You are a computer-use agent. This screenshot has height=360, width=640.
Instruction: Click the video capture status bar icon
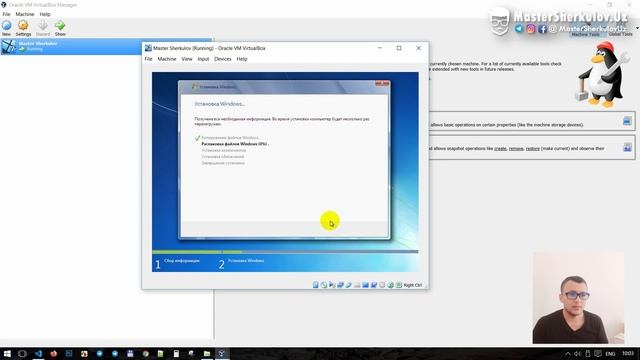pyautogui.click(x=373, y=285)
